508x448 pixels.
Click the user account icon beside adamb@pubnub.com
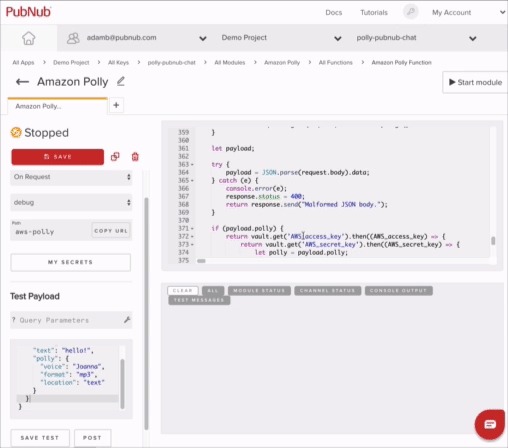[x=73, y=38]
